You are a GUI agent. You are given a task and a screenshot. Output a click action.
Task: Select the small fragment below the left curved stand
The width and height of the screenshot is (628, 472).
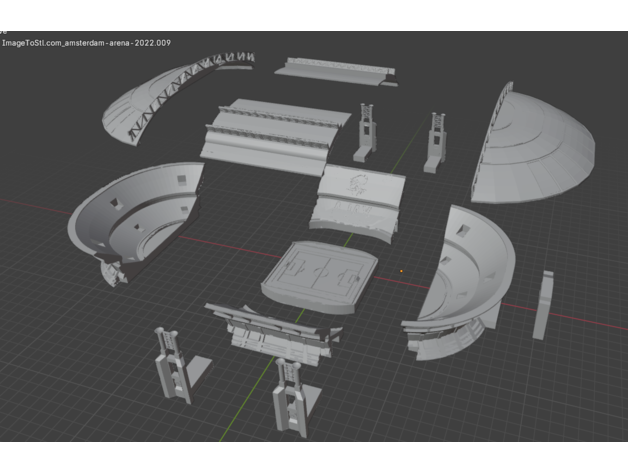110,270
